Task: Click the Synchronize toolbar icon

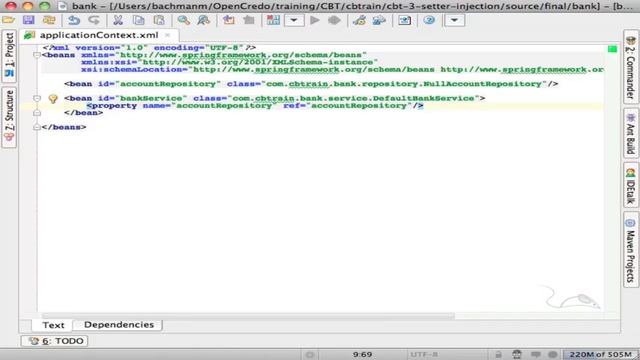Action: (x=49, y=20)
